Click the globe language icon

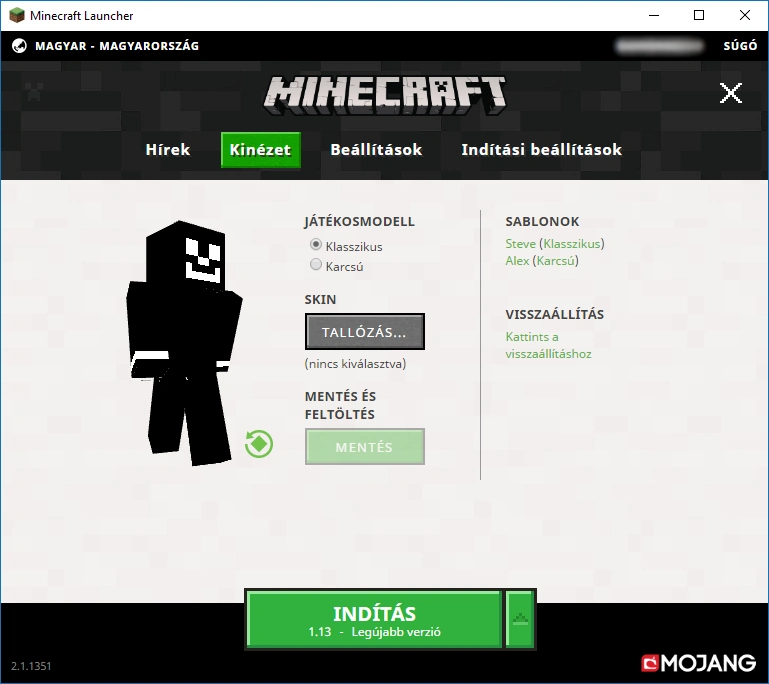[19, 46]
